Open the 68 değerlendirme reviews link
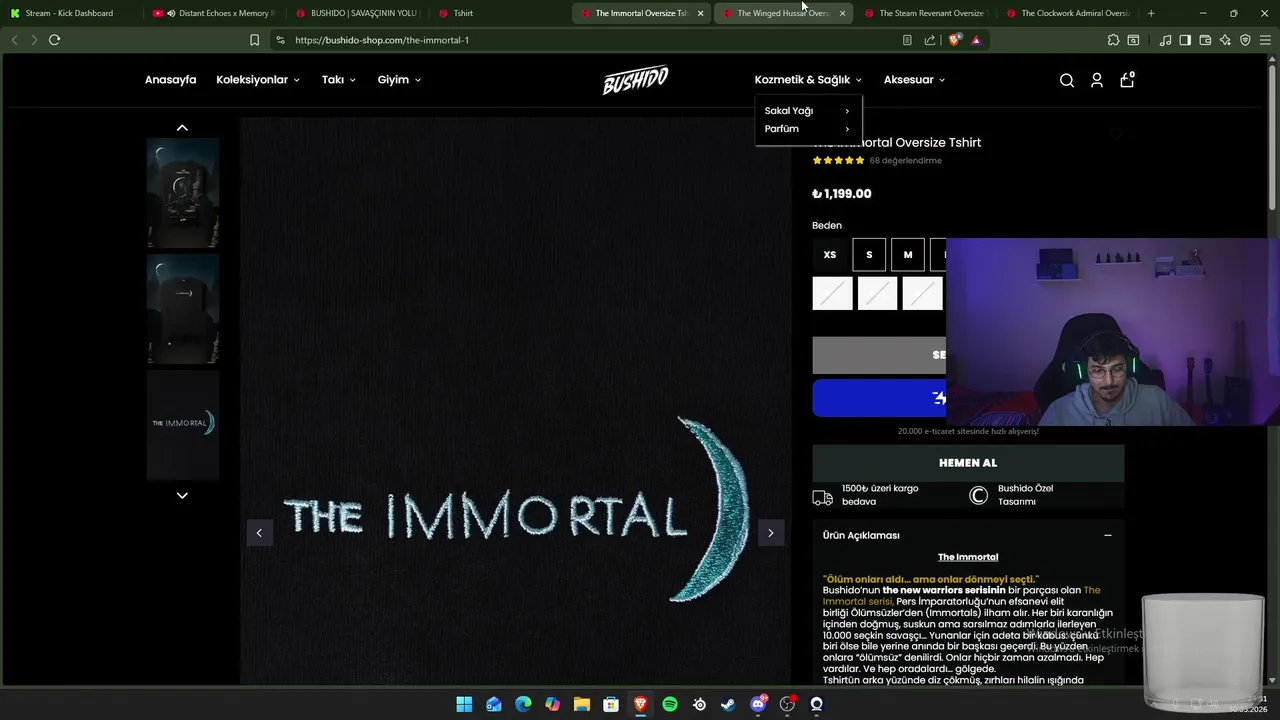 (x=905, y=160)
